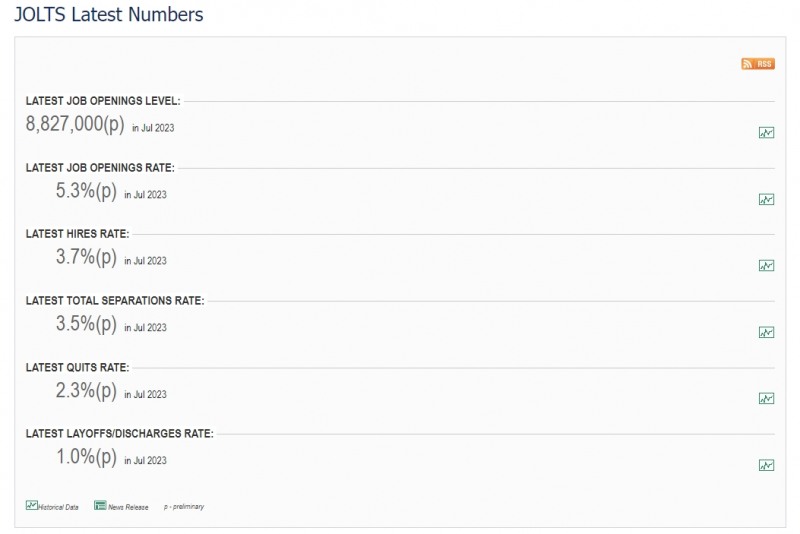The image size is (800, 534).
Task: Open historical data chart for Hires Rate
Action: tap(766, 266)
